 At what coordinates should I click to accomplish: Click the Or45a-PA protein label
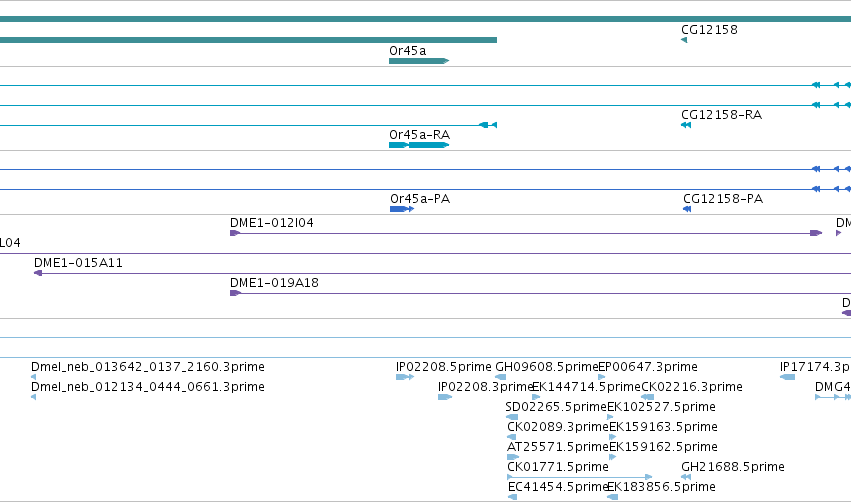(420, 199)
